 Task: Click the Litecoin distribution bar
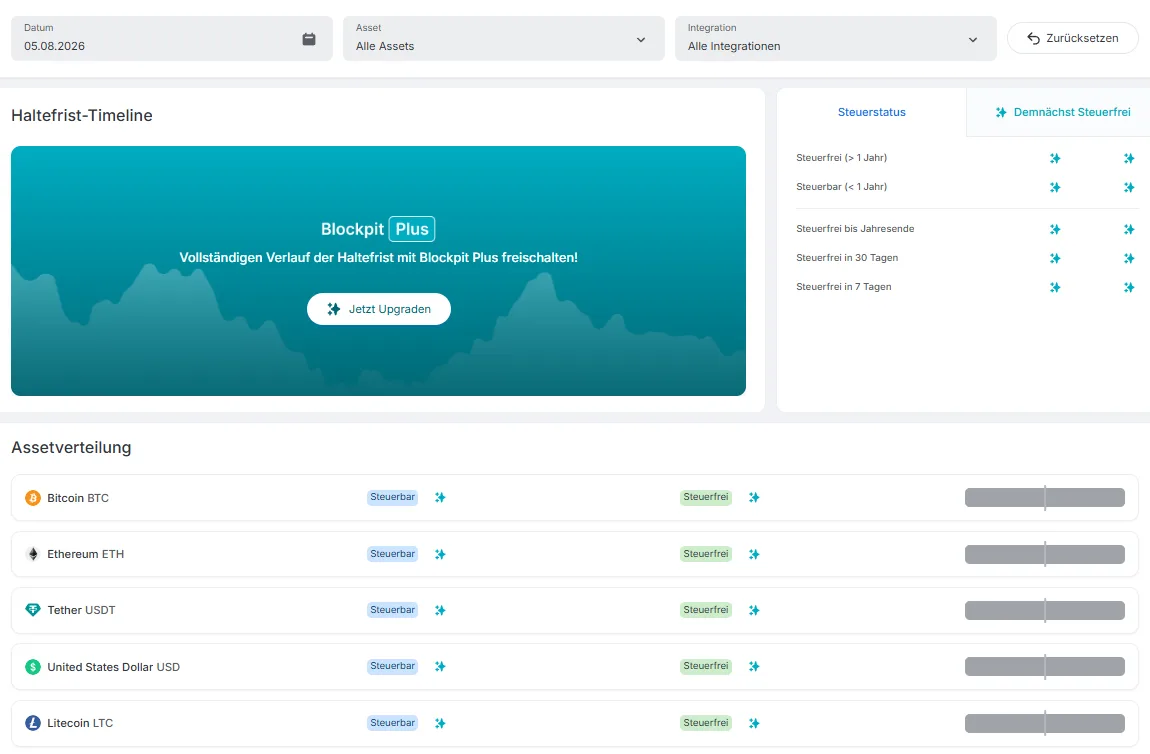coord(1044,723)
